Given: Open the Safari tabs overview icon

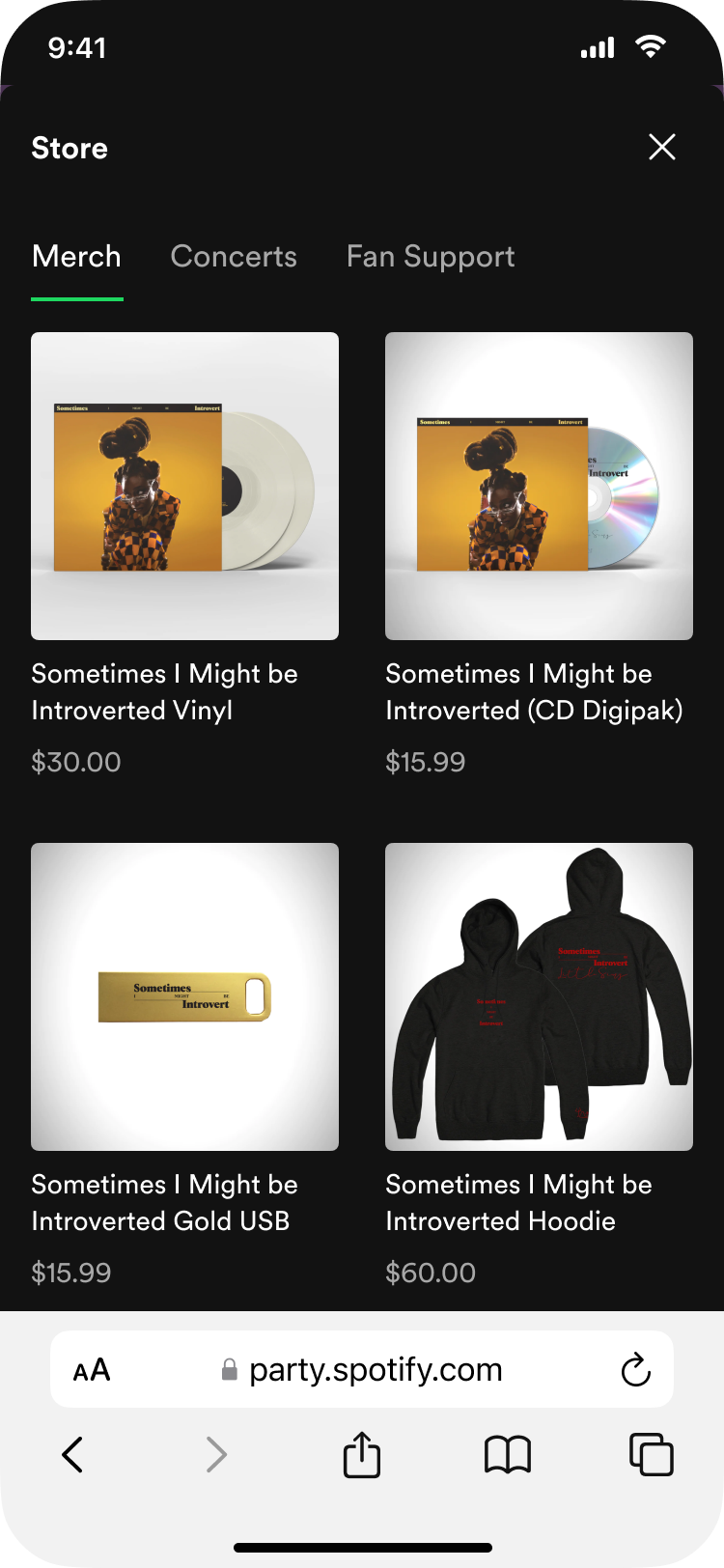Looking at the screenshot, I should coord(652,1454).
